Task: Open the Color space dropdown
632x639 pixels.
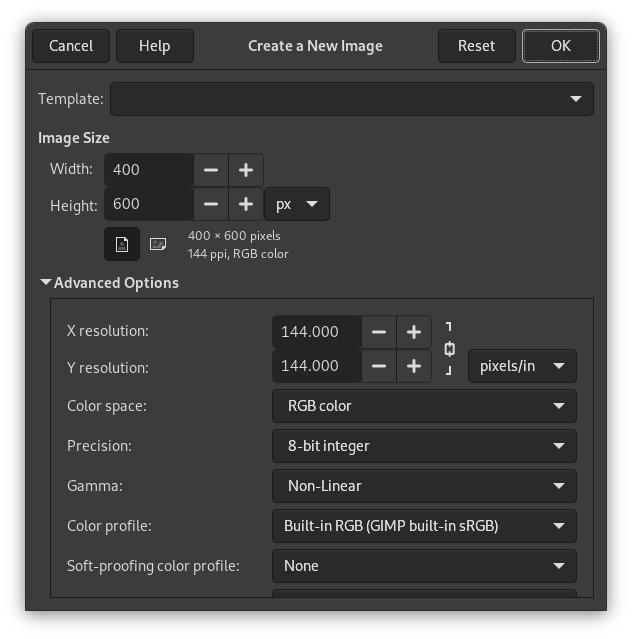Action: click(424, 406)
